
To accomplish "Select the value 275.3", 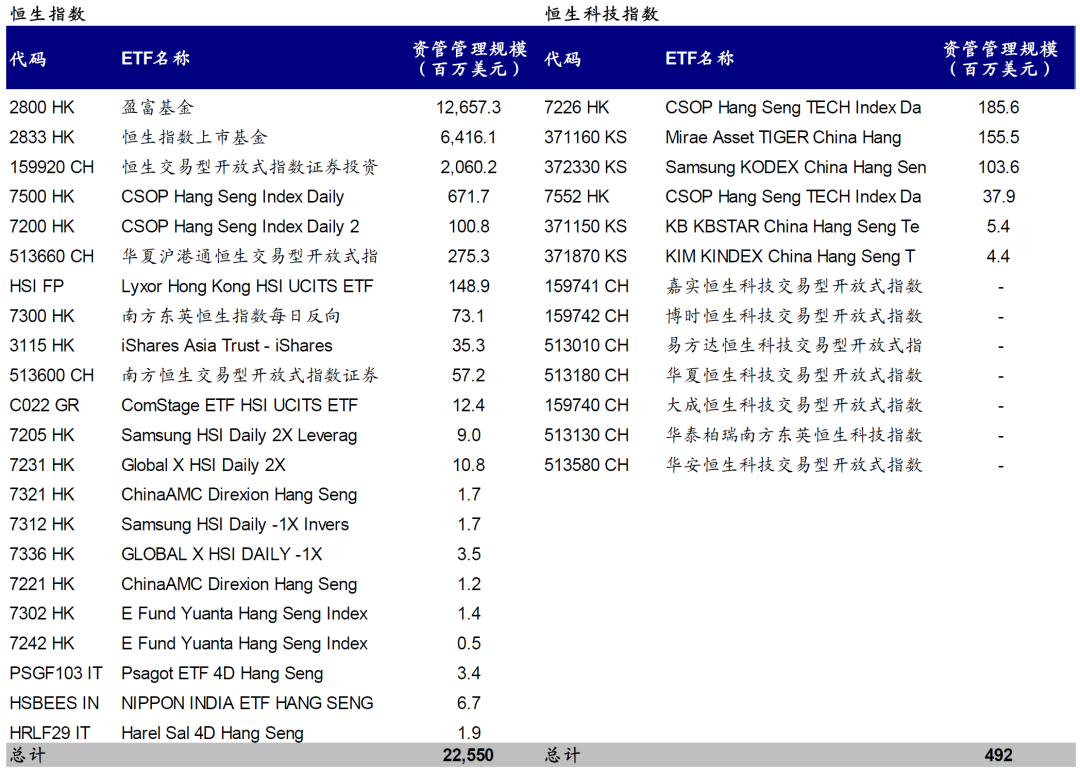I will [468, 256].
